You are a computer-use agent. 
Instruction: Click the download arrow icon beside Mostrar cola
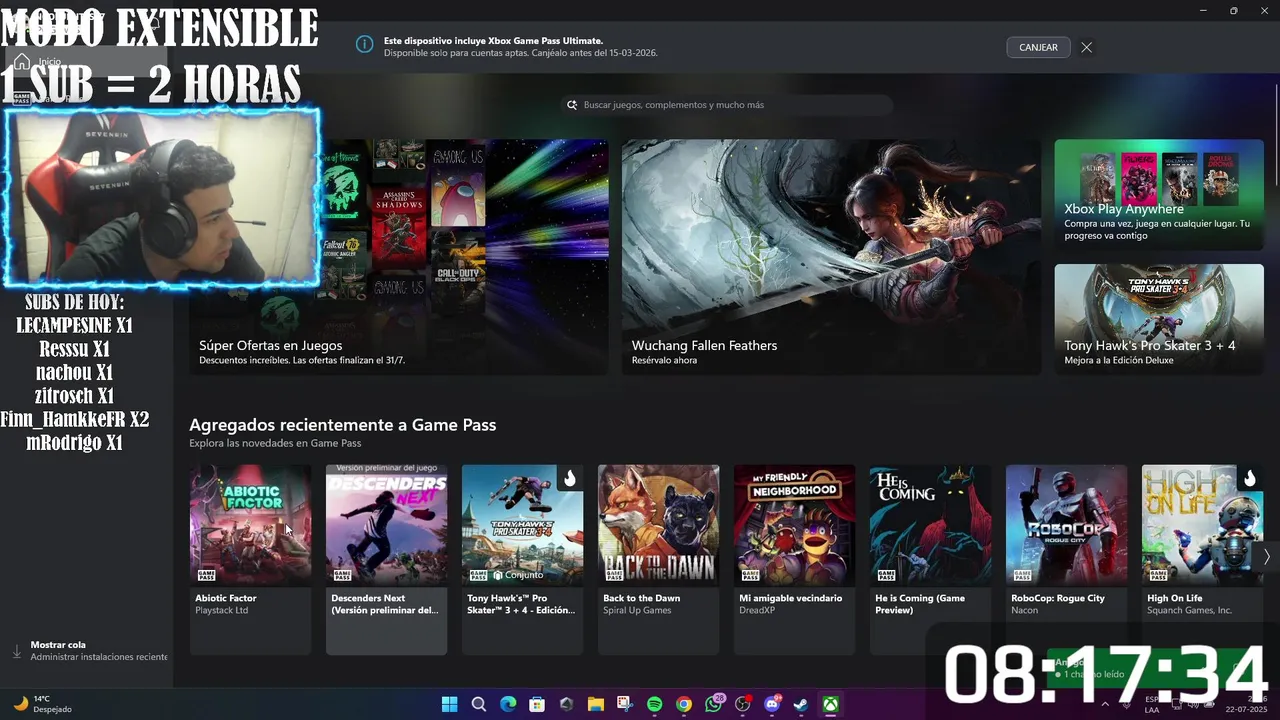coord(16,651)
